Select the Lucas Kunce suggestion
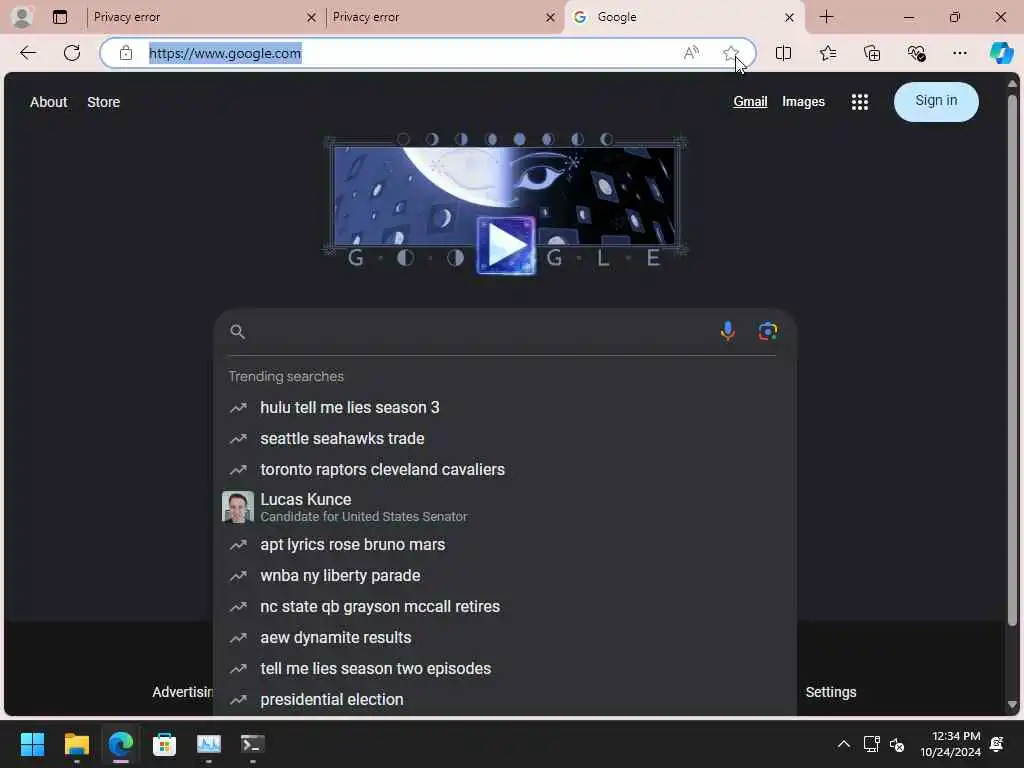Image resolution: width=1024 pixels, height=768 pixels. click(x=505, y=507)
